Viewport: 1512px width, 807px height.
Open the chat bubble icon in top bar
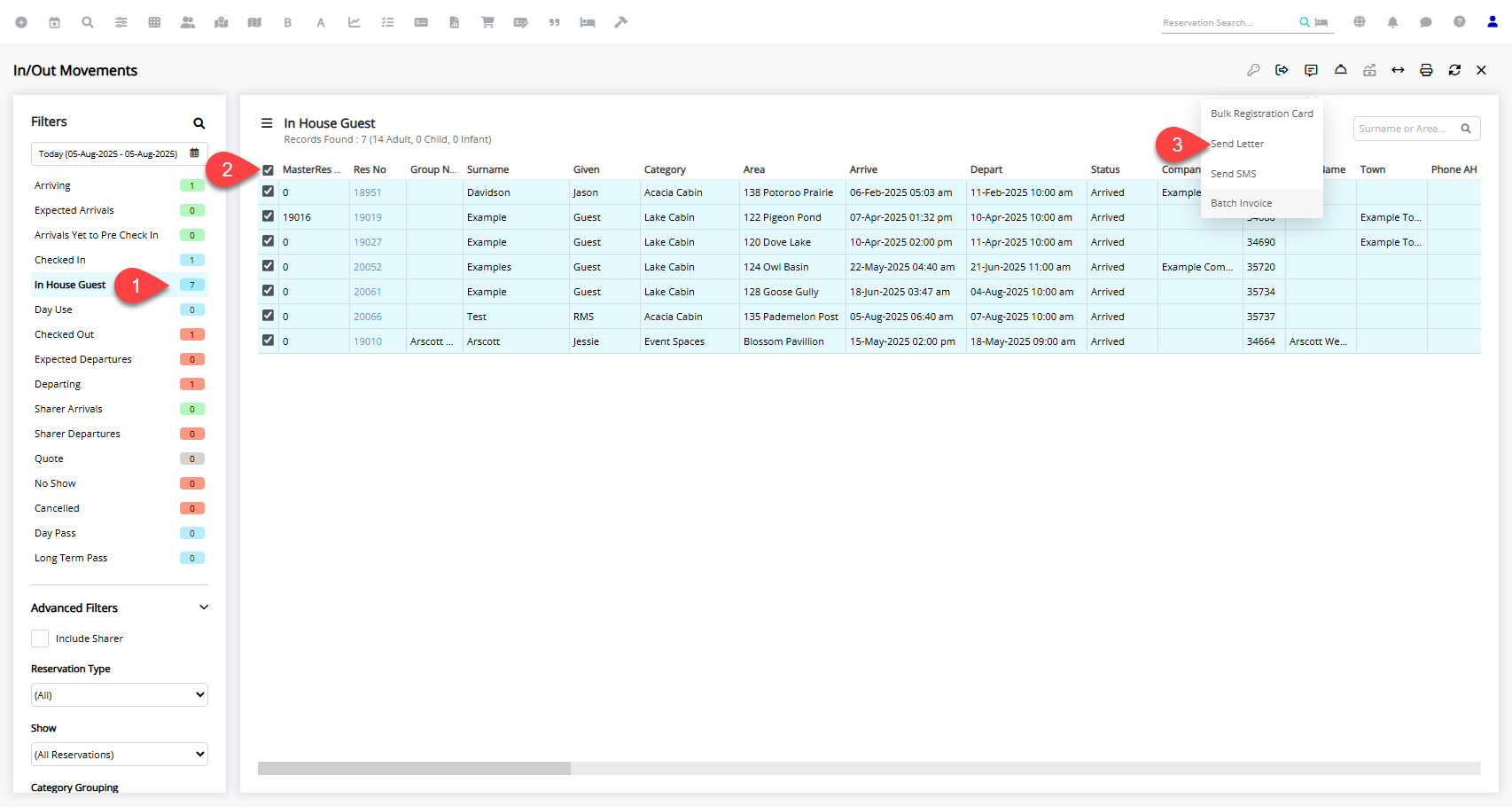(x=1426, y=22)
